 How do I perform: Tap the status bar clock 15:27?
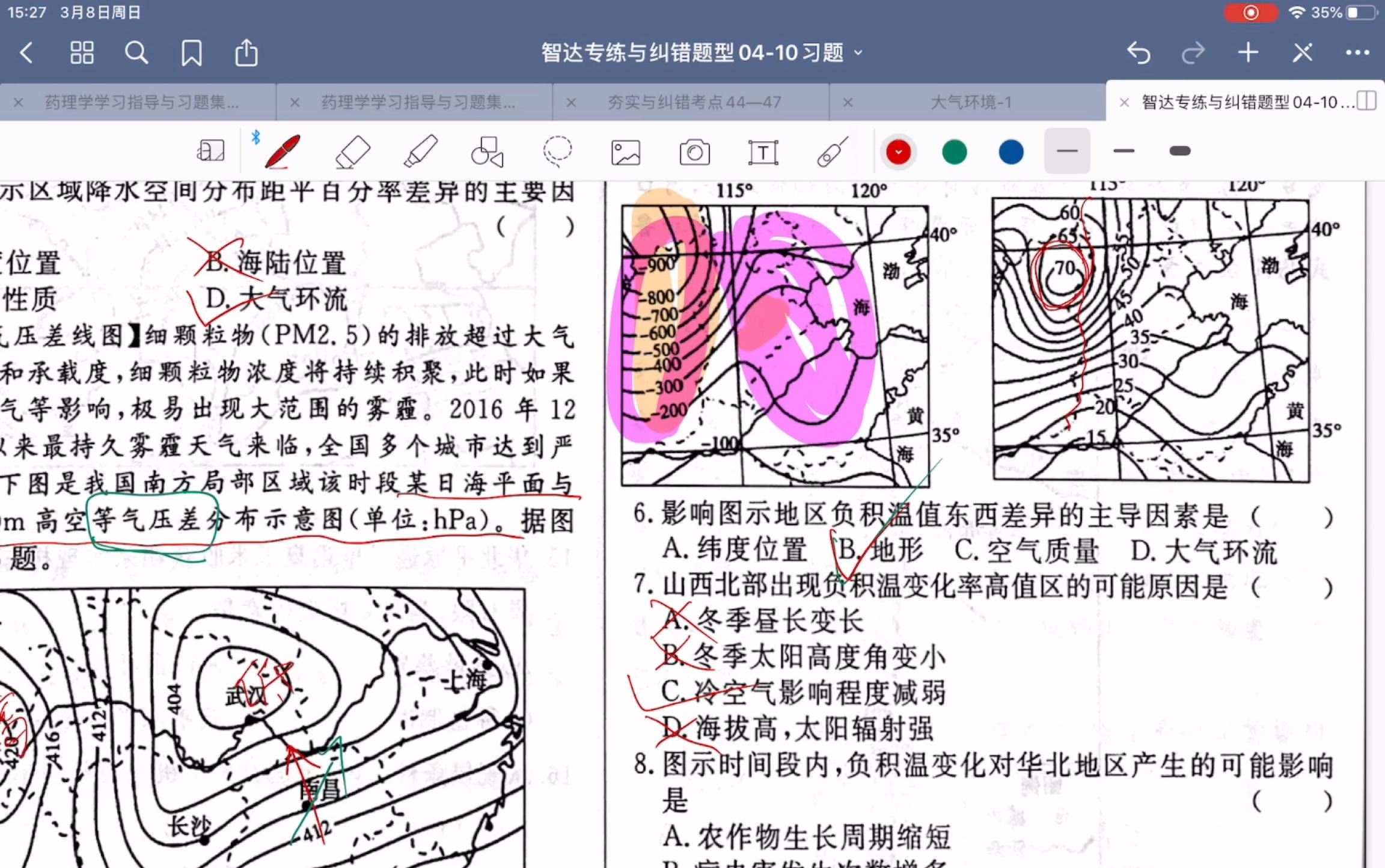click(26, 13)
